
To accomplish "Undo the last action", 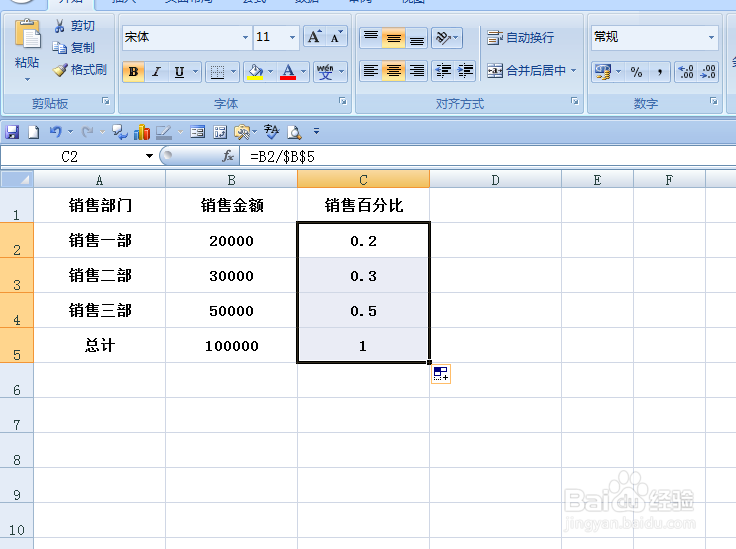I will pyautogui.click(x=56, y=132).
